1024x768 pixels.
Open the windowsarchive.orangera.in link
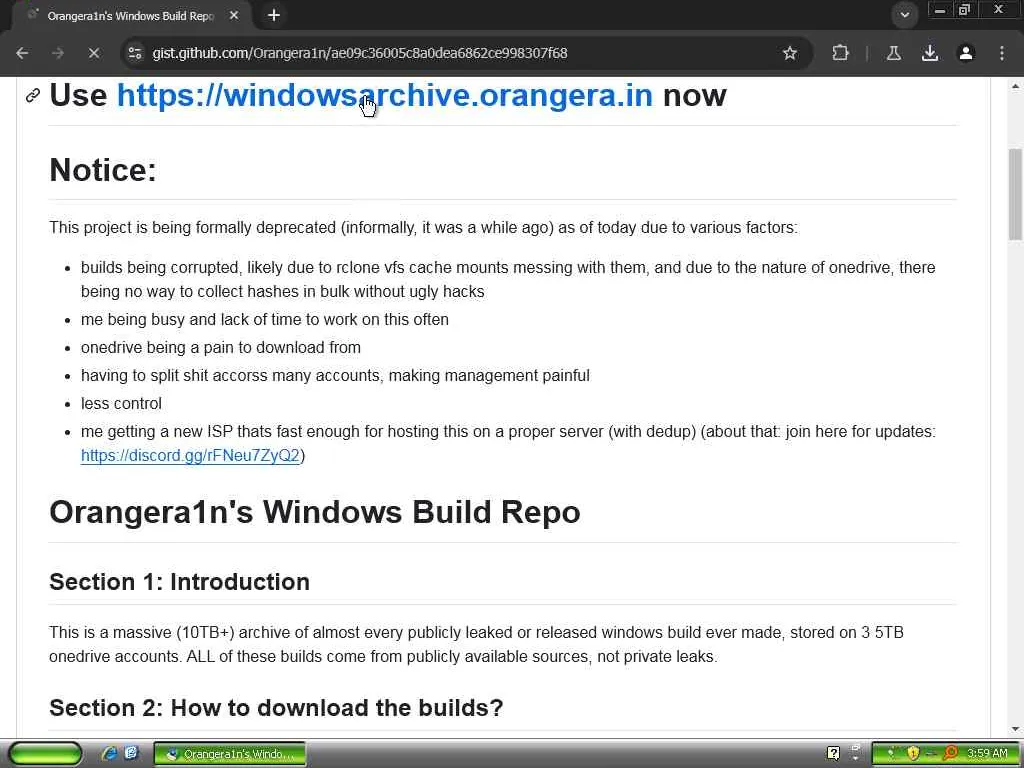pos(385,95)
